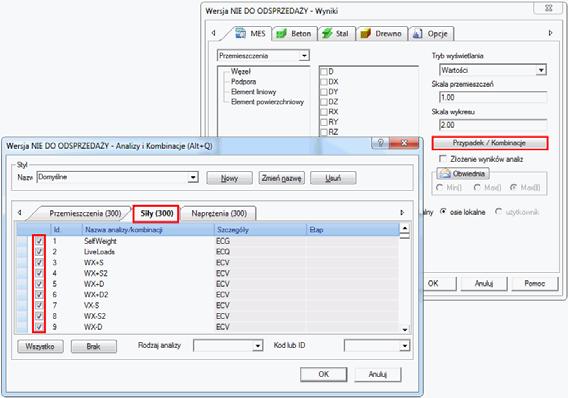The height and width of the screenshot is (398, 568).
Task: Uncheck the WX+S2 analysis row
Action: [x=39, y=273]
